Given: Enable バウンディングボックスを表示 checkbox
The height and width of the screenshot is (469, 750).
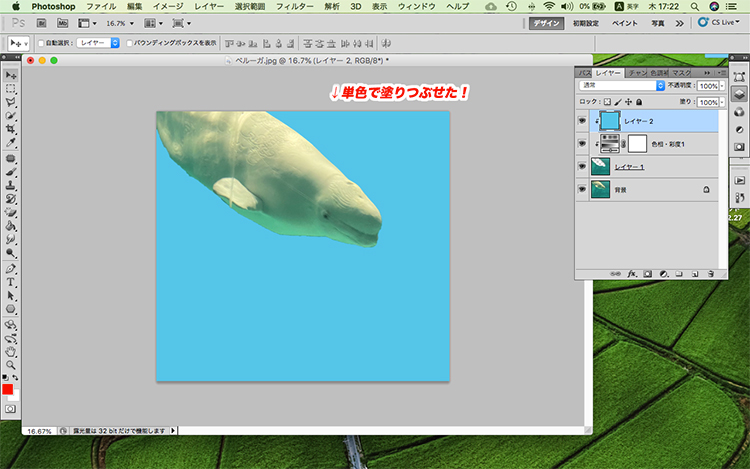Looking at the screenshot, I should [x=131, y=44].
